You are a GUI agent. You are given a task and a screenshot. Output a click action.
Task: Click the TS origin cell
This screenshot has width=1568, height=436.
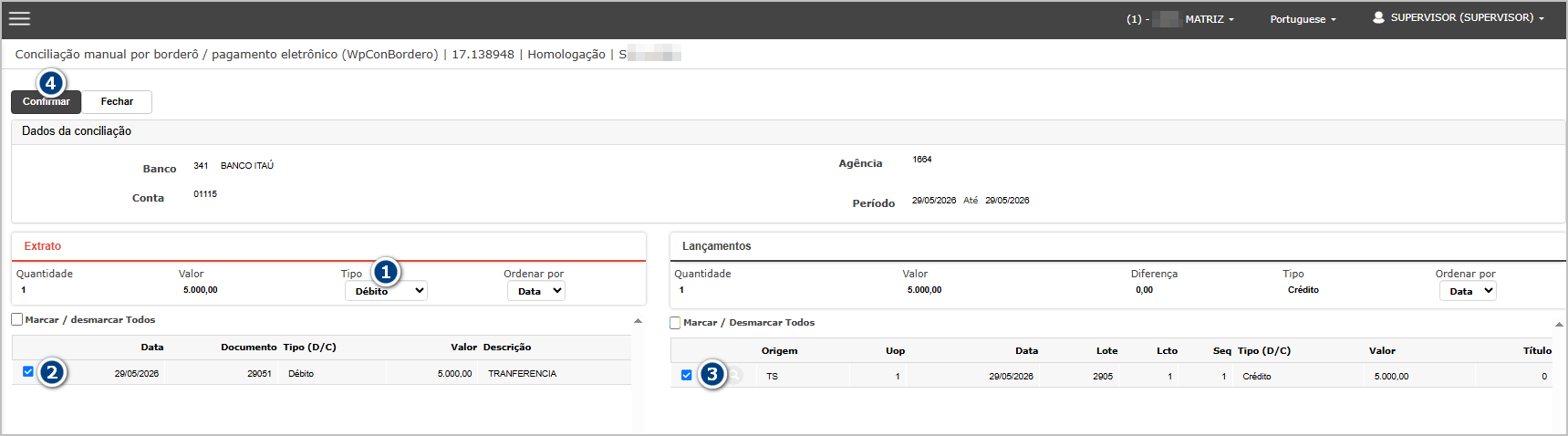773,376
